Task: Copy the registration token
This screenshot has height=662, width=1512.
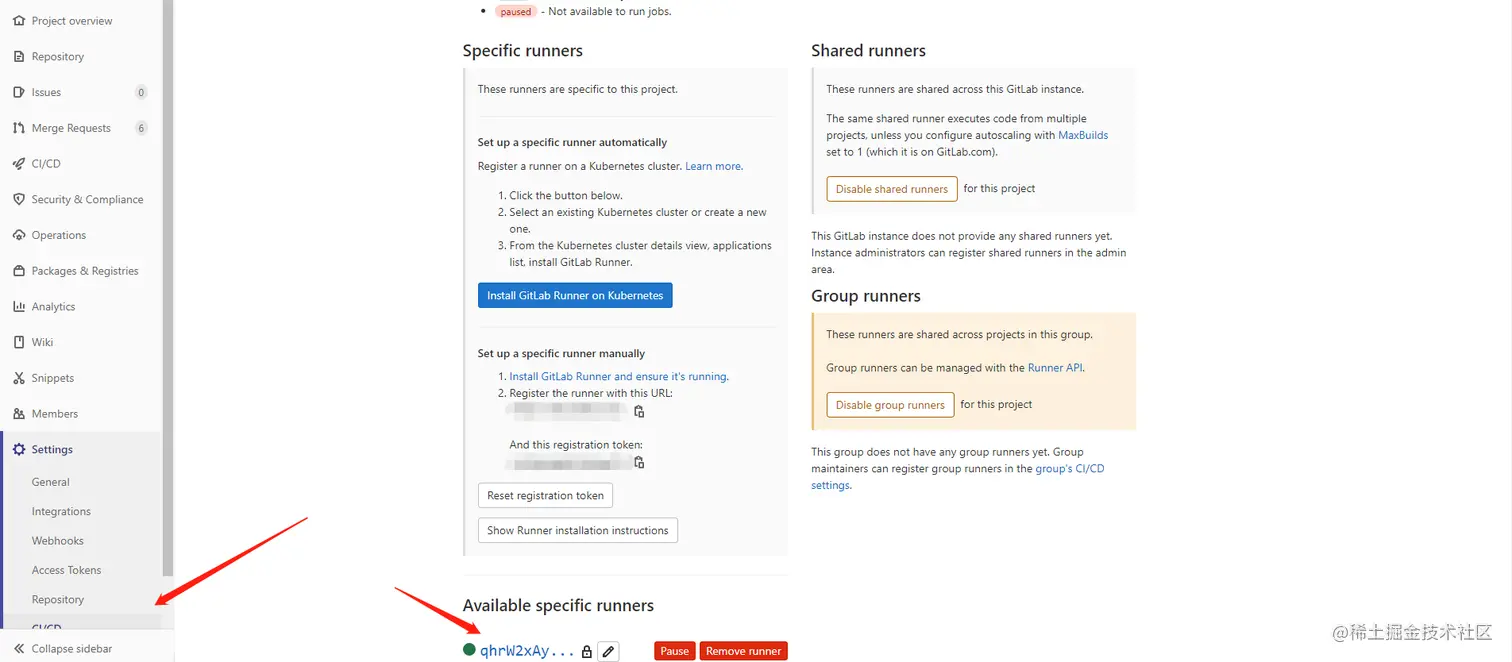Action: (x=639, y=462)
